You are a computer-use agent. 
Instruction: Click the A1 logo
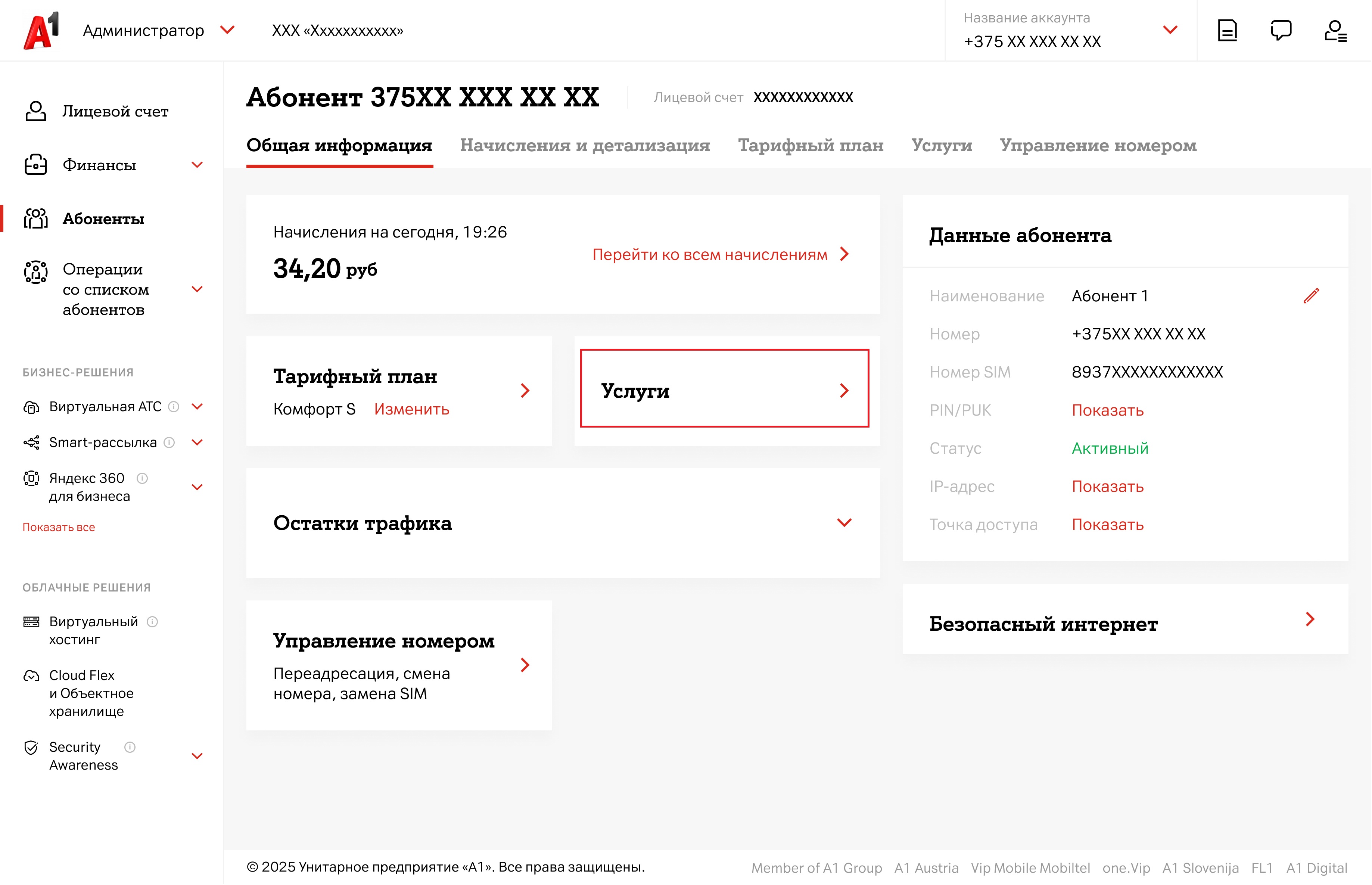[41, 31]
